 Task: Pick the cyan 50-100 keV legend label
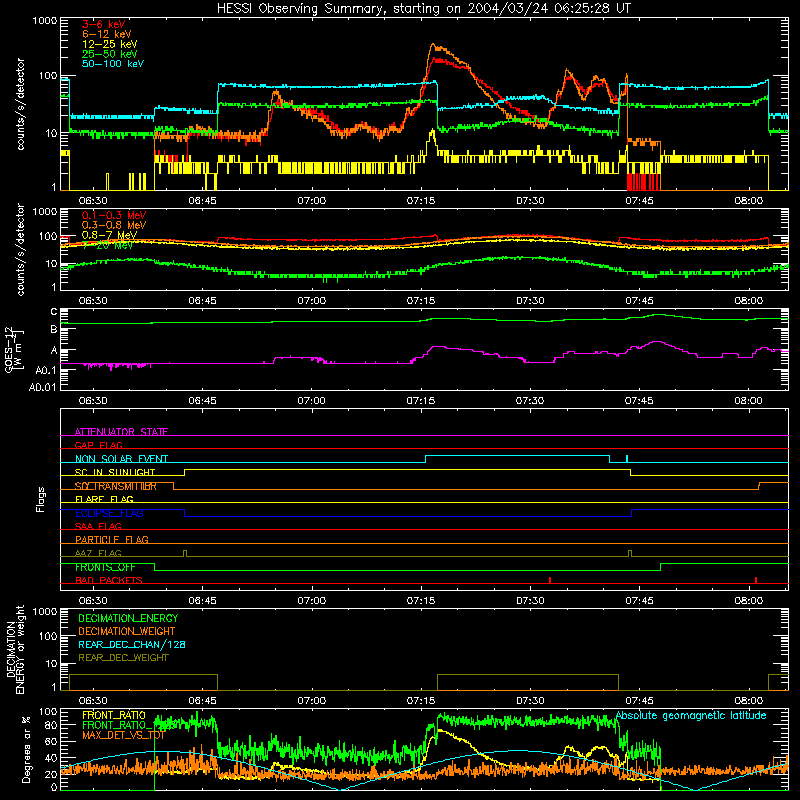click(112, 64)
